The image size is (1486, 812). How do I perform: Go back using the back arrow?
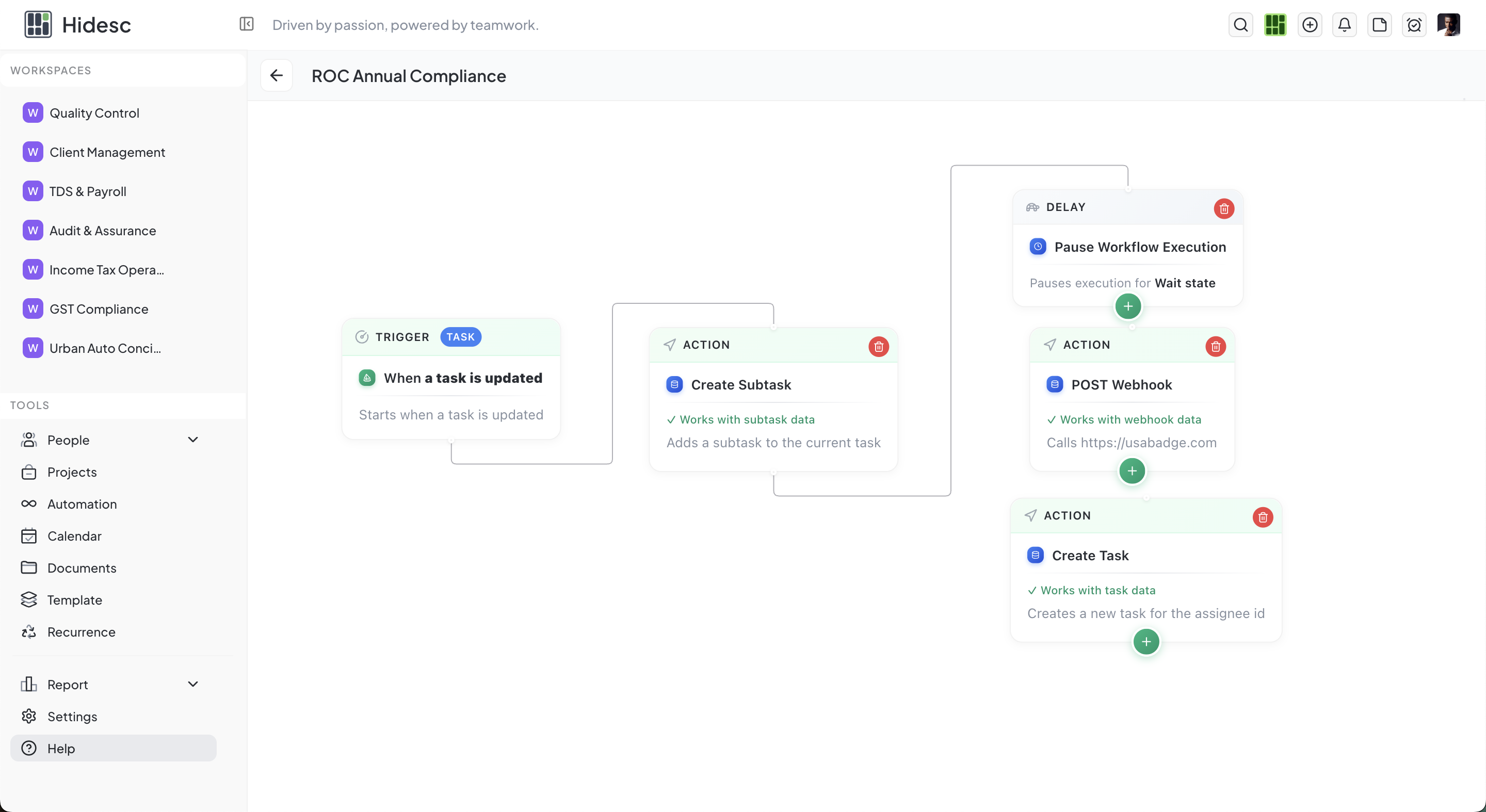(277, 75)
